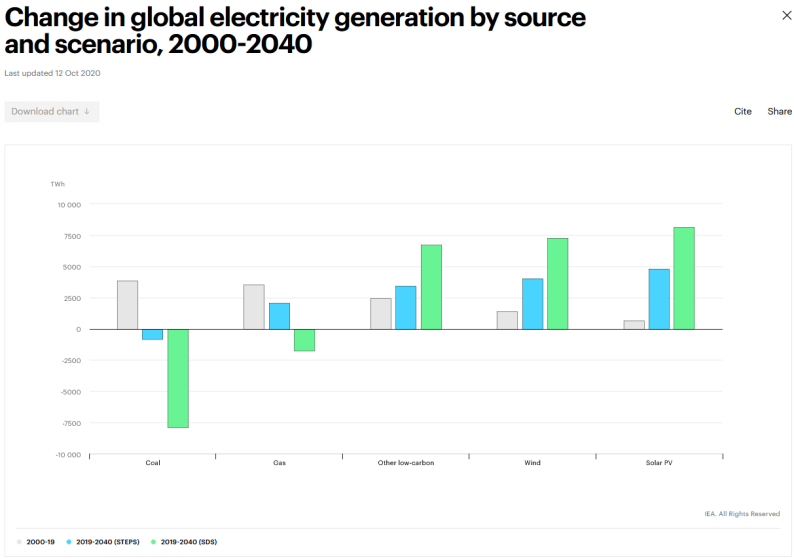The width and height of the screenshot is (794, 559).
Task: Click the green Solar PV SDS bar
Action: click(684, 278)
